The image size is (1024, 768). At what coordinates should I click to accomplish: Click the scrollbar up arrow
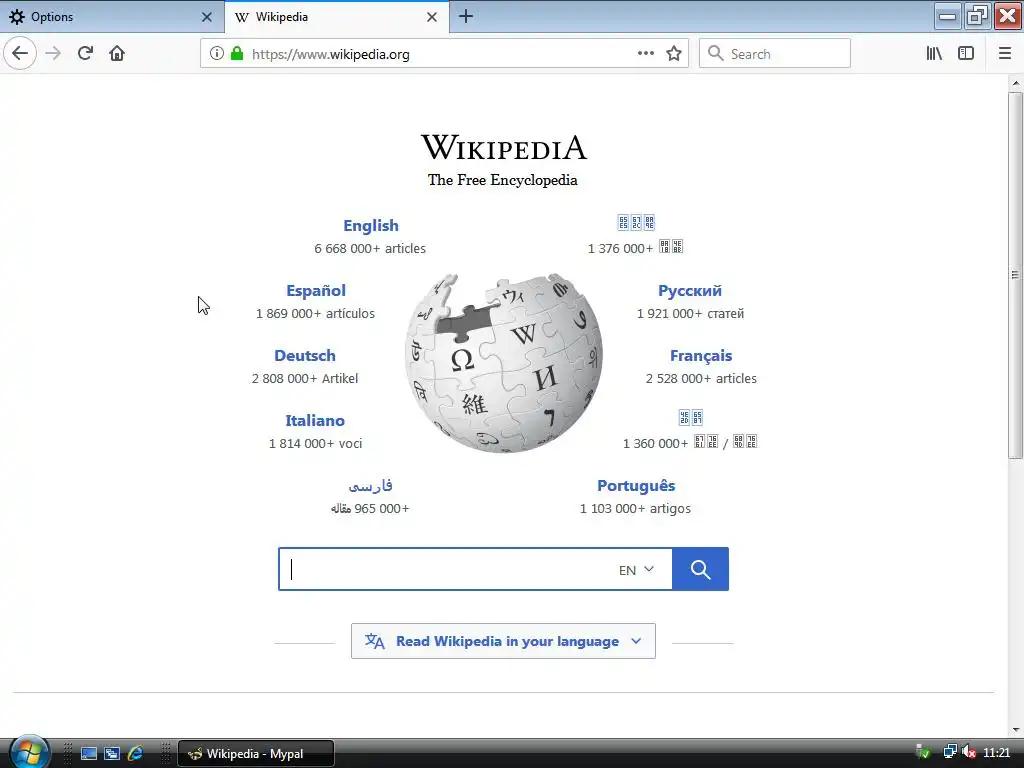click(x=1015, y=83)
